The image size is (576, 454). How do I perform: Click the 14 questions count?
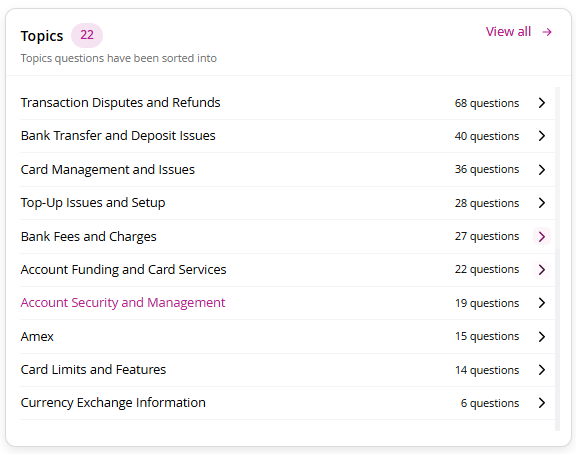487,370
